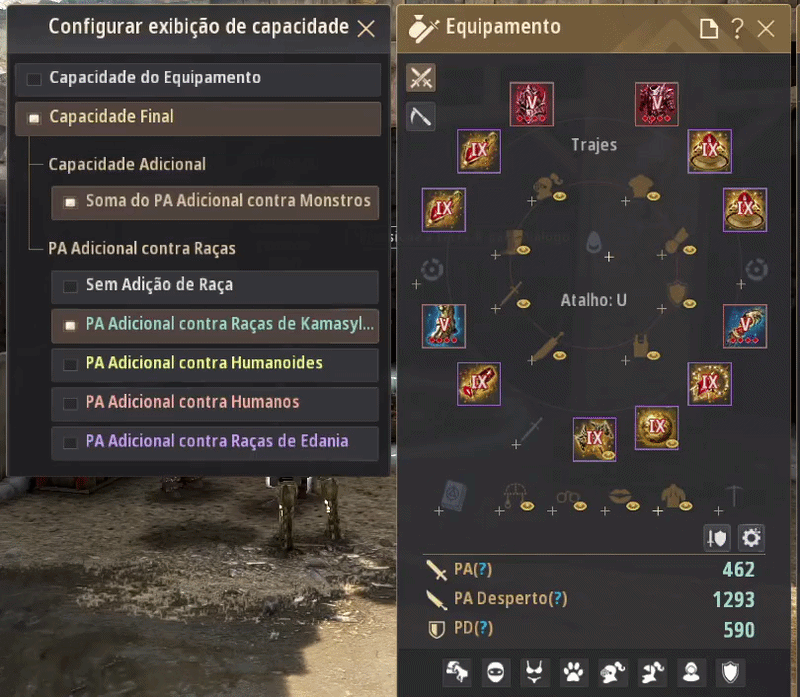Click the PA Desperto question mark link
This screenshot has width=800, height=697.
[x=560, y=598]
